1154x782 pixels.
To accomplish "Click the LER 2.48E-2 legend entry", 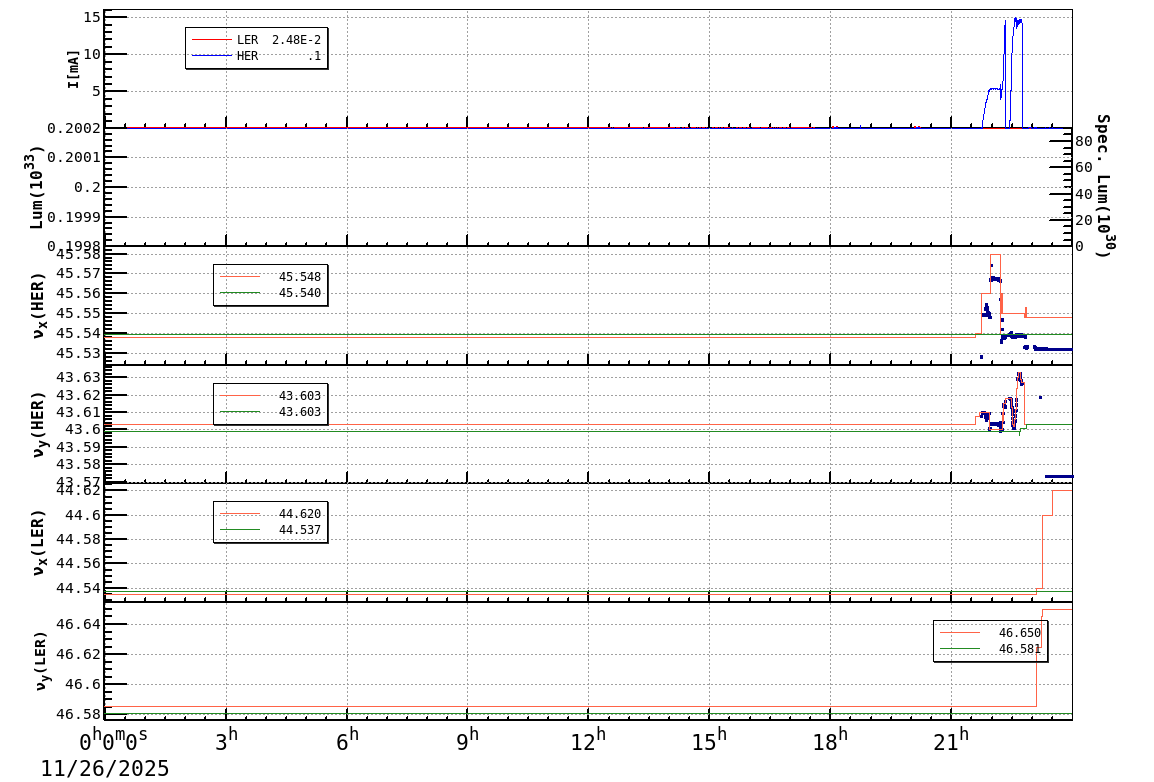I will [x=278, y=40].
